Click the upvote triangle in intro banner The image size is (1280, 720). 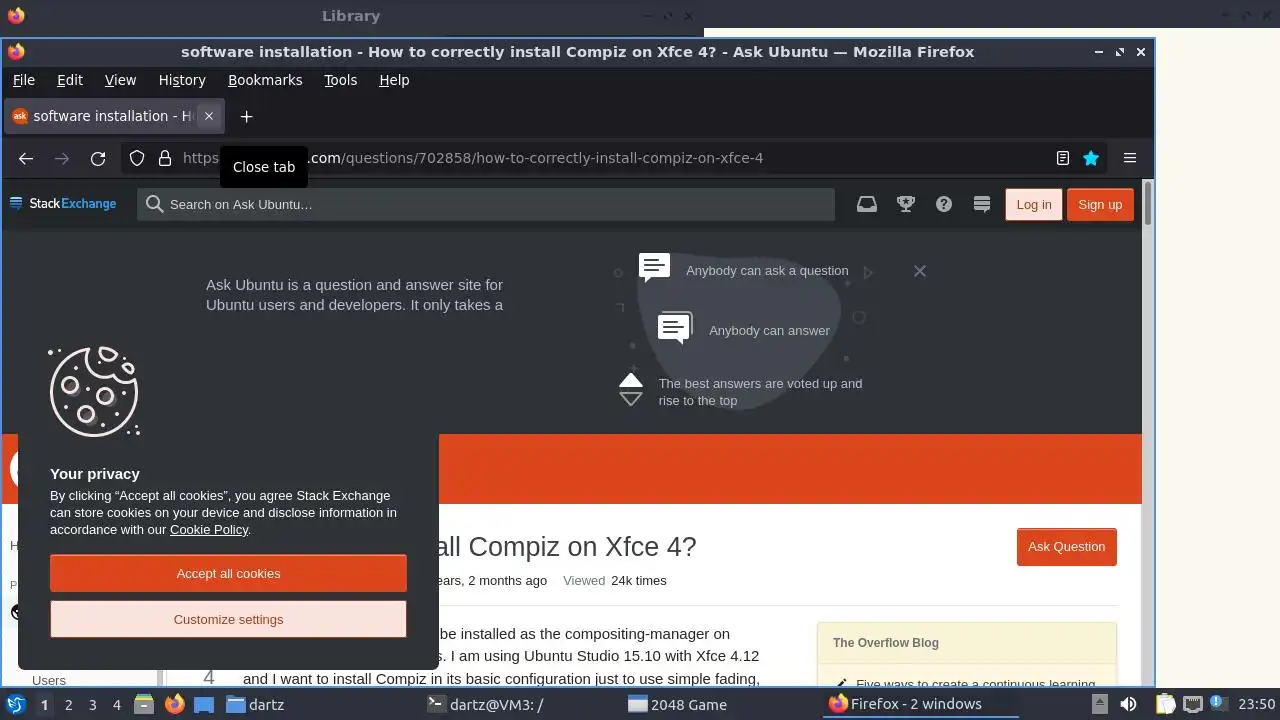point(631,380)
